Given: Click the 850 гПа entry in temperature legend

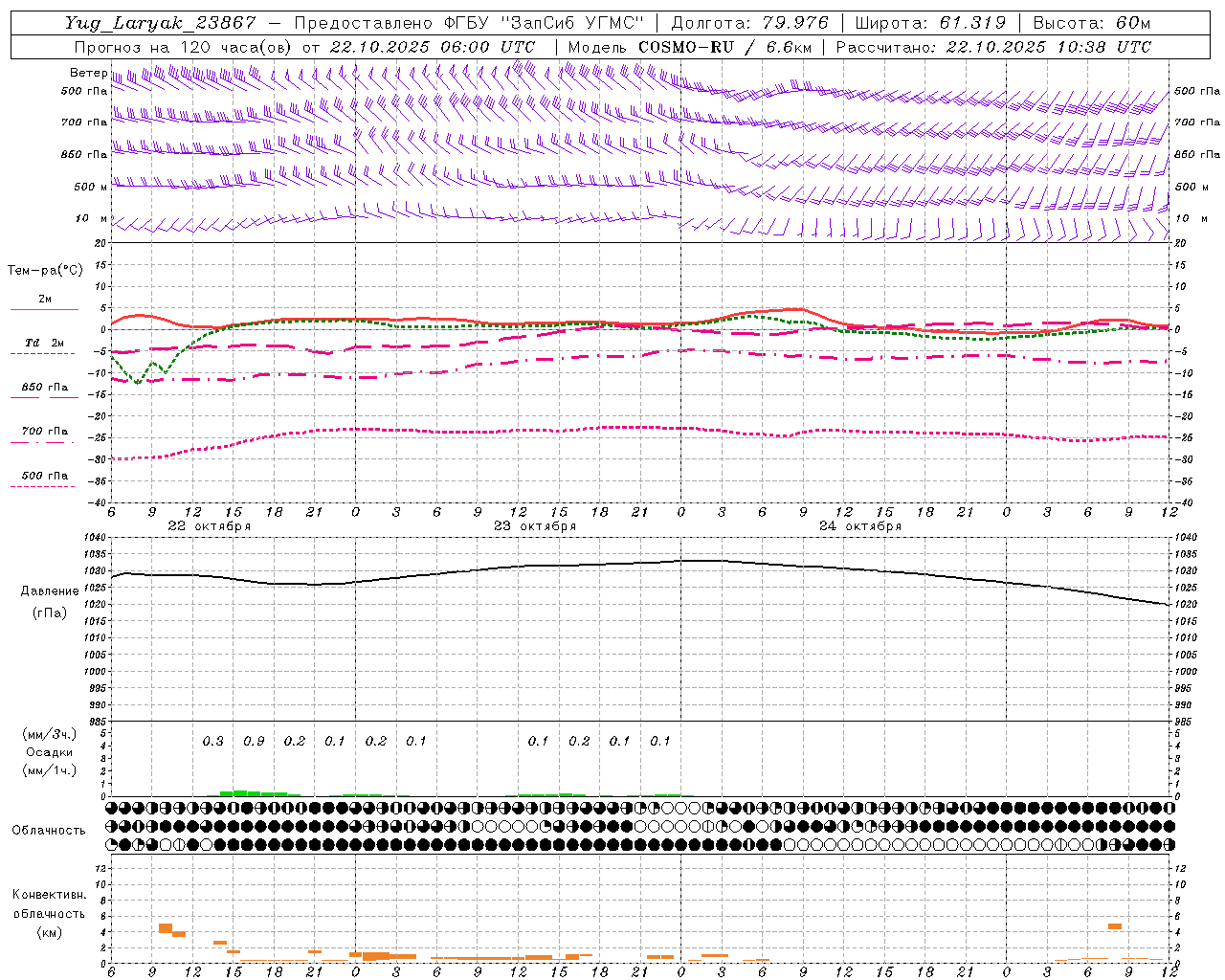Looking at the screenshot, I should point(45,388).
